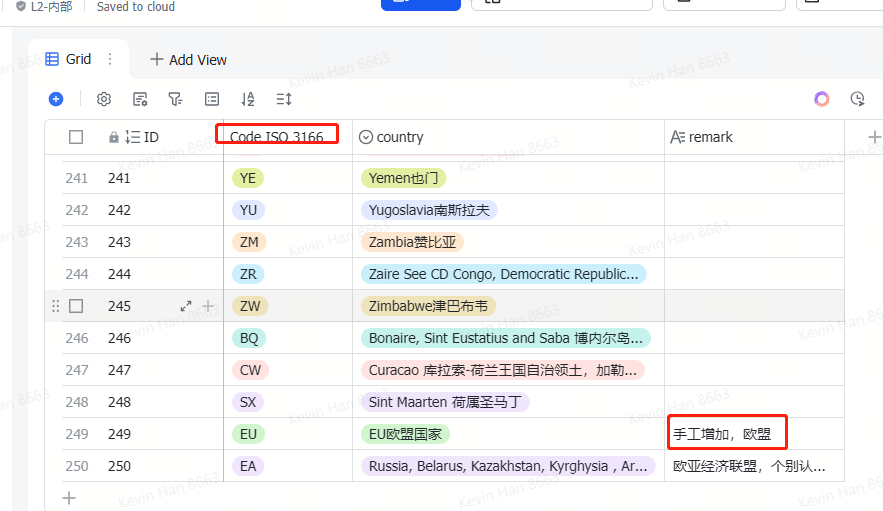Viewport: 883px width, 511px height.
Task: Click the BQ code tag
Action: 249,338
